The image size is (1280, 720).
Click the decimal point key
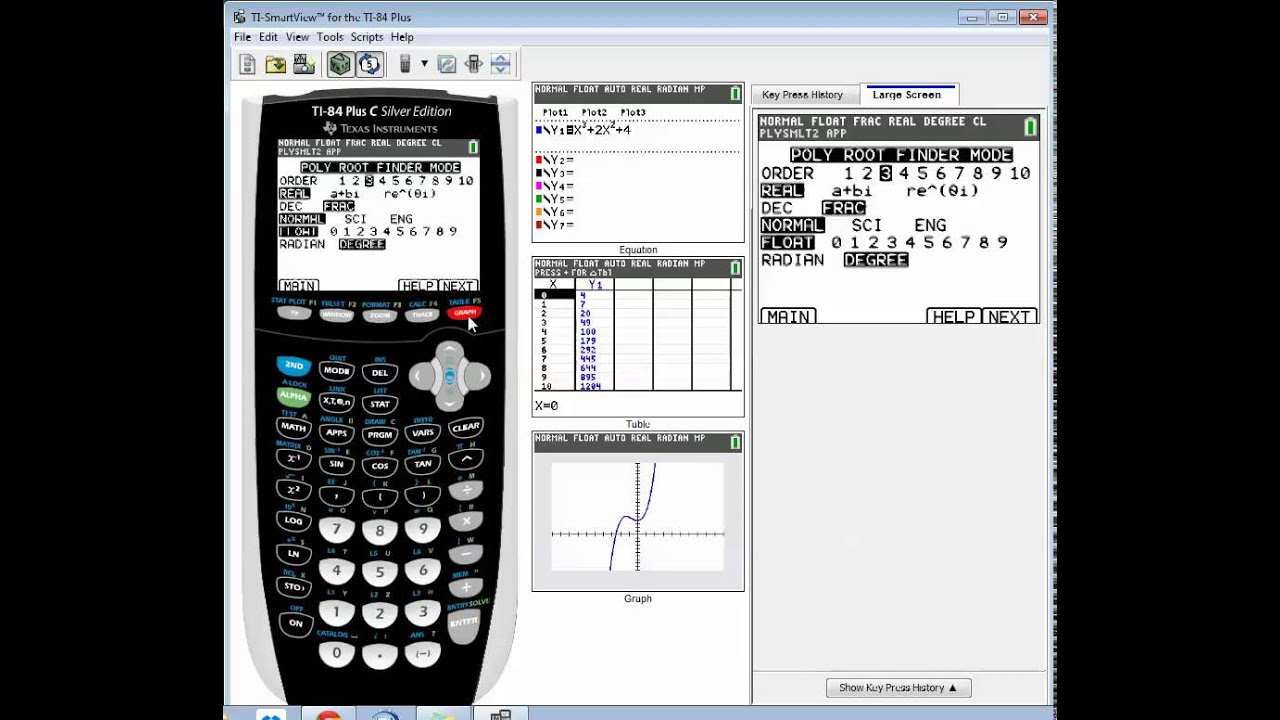click(379, 657)
